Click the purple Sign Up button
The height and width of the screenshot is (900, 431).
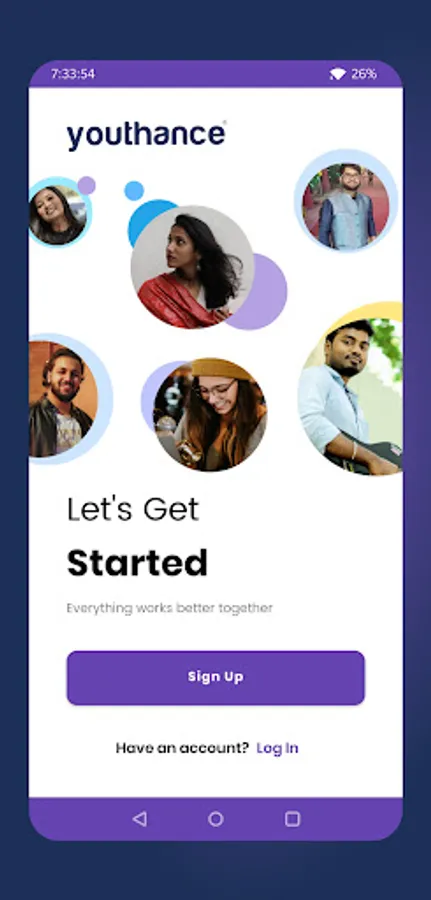click(x=216, y=677)
